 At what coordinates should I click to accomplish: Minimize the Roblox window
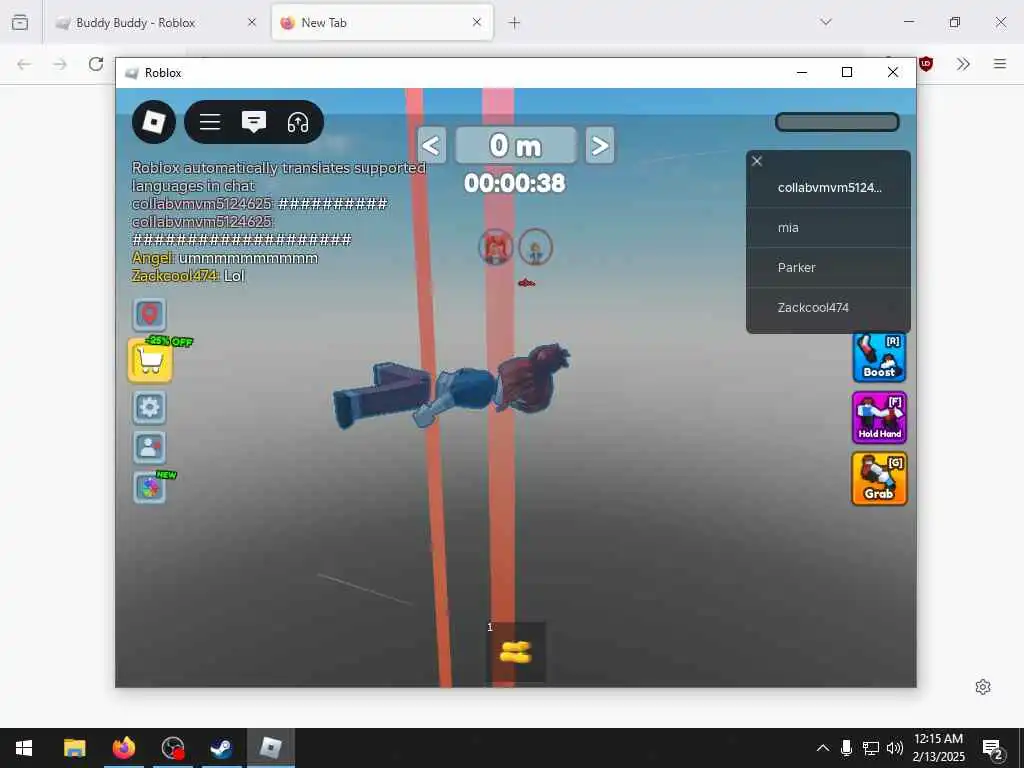click(x=802, y=72)
